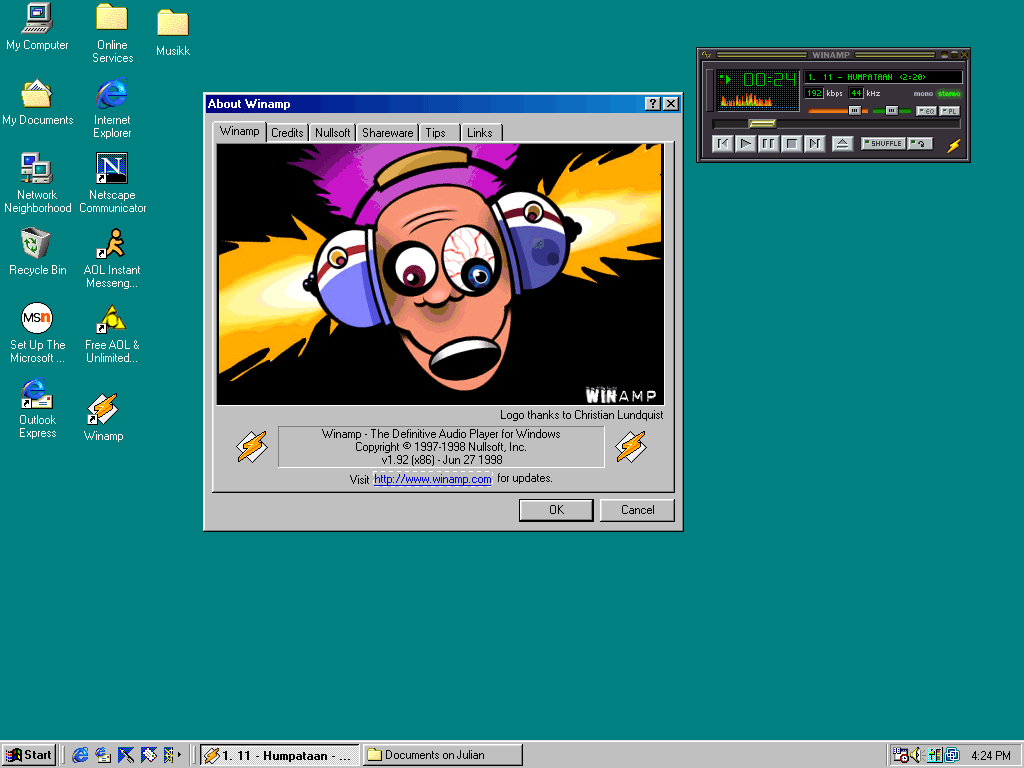Click the lightning bolt icon in Winamp player
Screen dimensions: 1024x768
tap(953, 145)
